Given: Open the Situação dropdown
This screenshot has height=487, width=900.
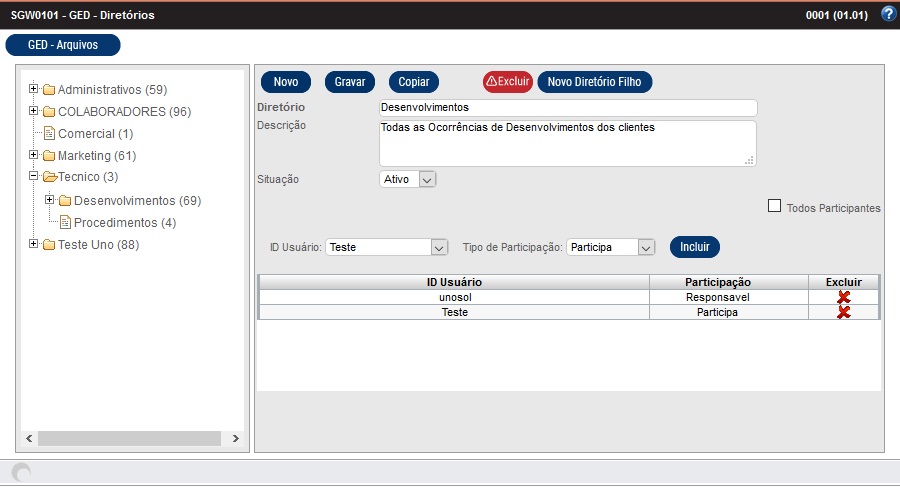Looking at the screenshot, I should 427,179.
